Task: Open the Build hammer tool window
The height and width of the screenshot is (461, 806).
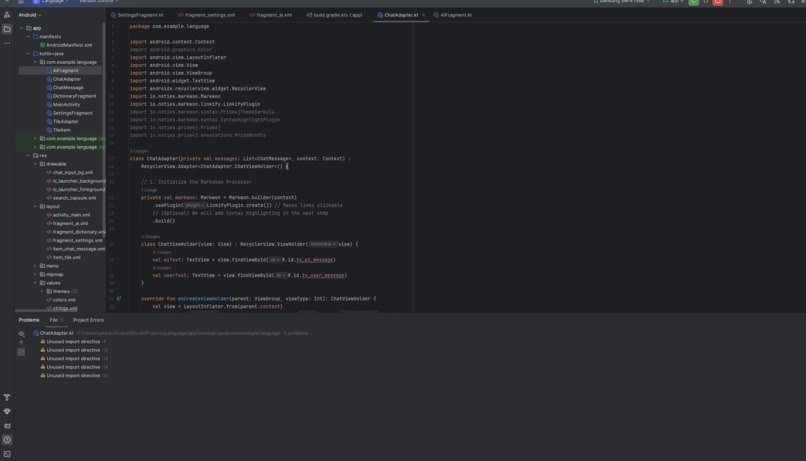Action: point(7,397)
